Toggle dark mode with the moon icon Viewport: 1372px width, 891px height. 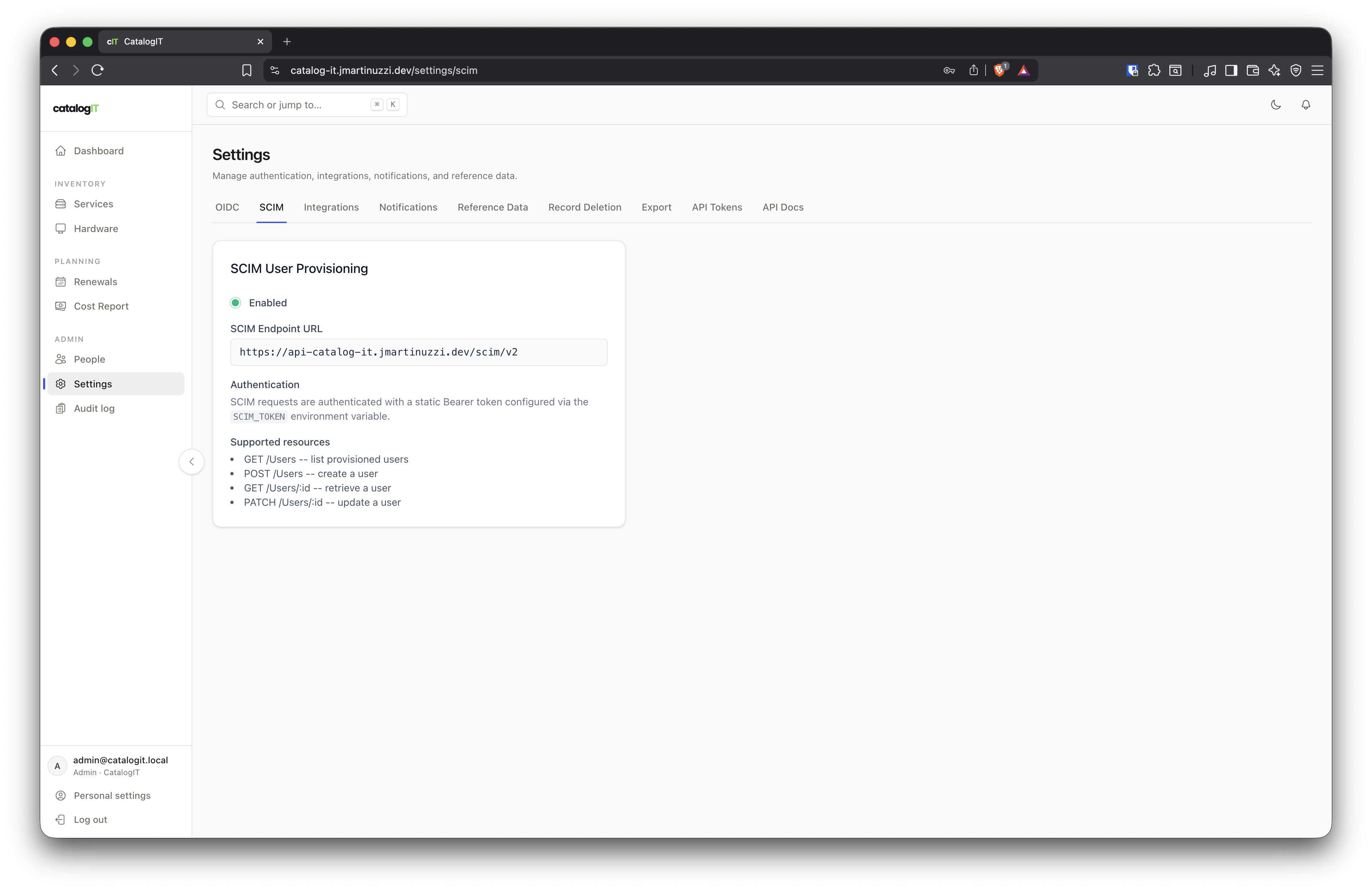pyautogui.click(x=1276, y=105)
